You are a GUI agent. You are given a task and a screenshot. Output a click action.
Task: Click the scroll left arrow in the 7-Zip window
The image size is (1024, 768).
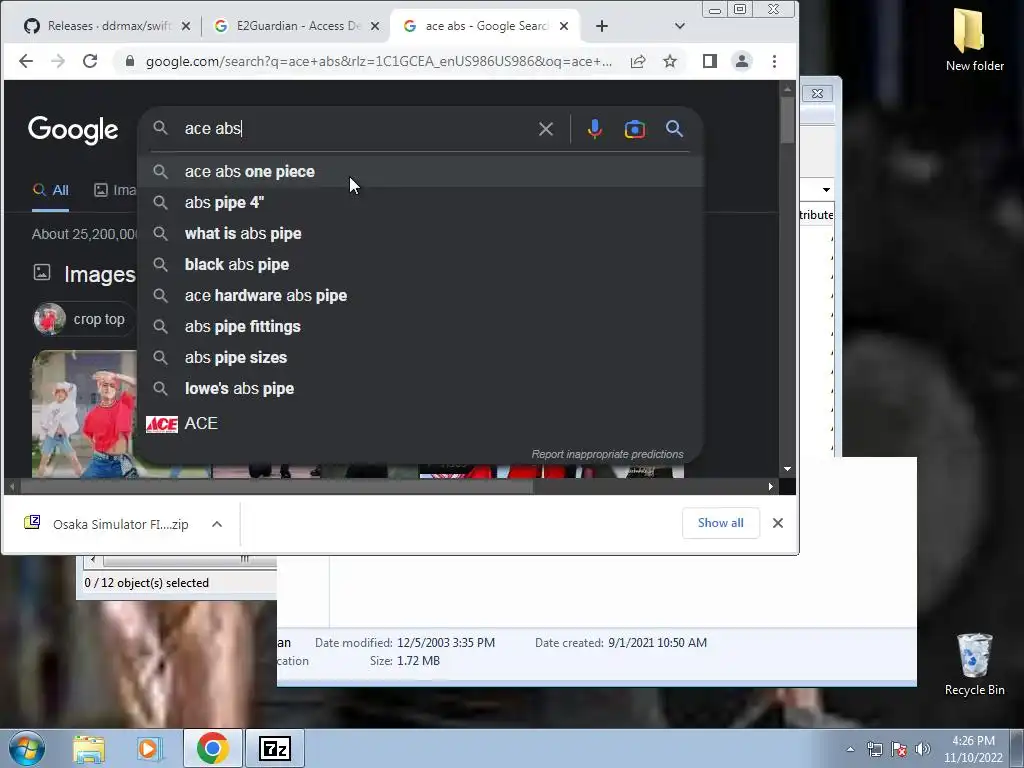[93, 560]
